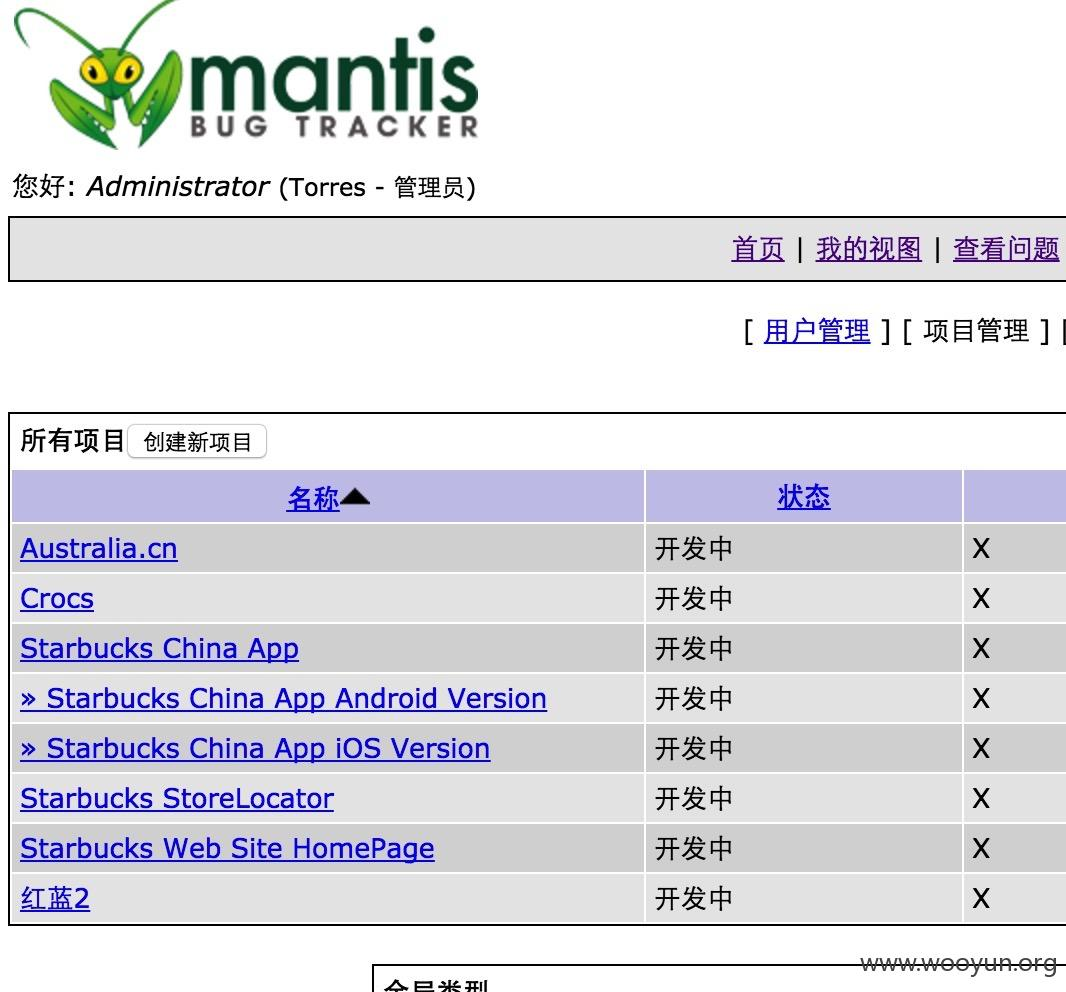Open the Crocs project
Screen dimensions: 1066x992
pyautogui.click(x=57, y=598)
